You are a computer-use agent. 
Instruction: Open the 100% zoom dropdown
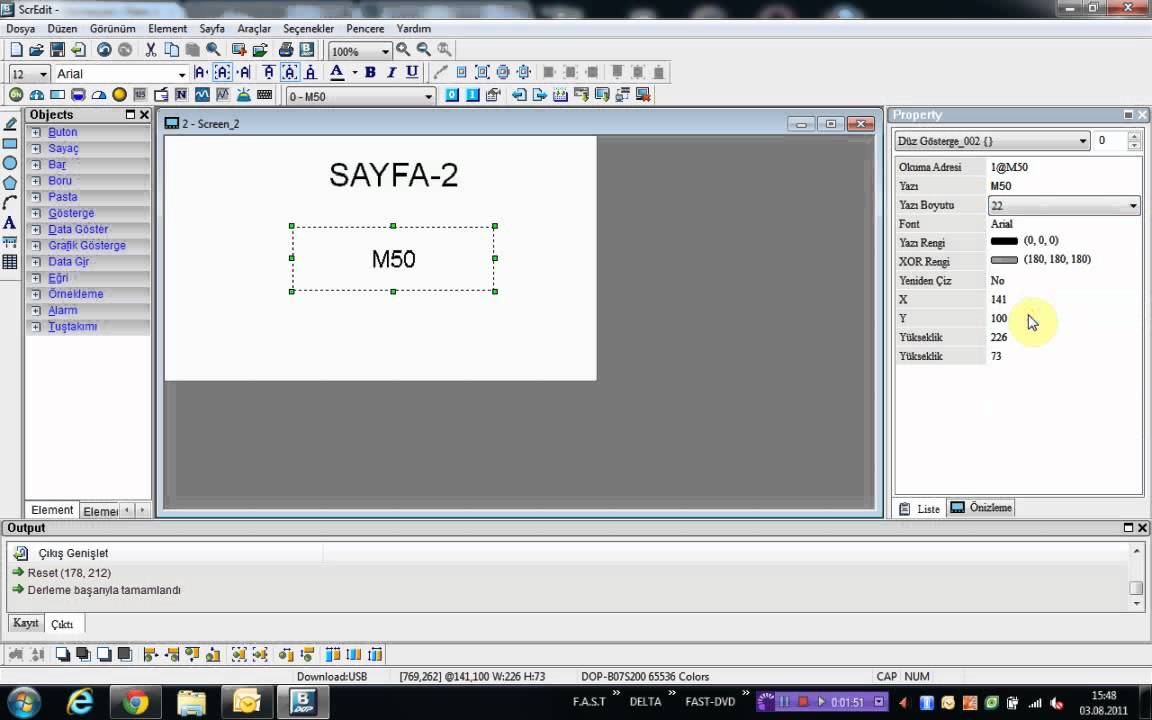click(x=385, y=51)
